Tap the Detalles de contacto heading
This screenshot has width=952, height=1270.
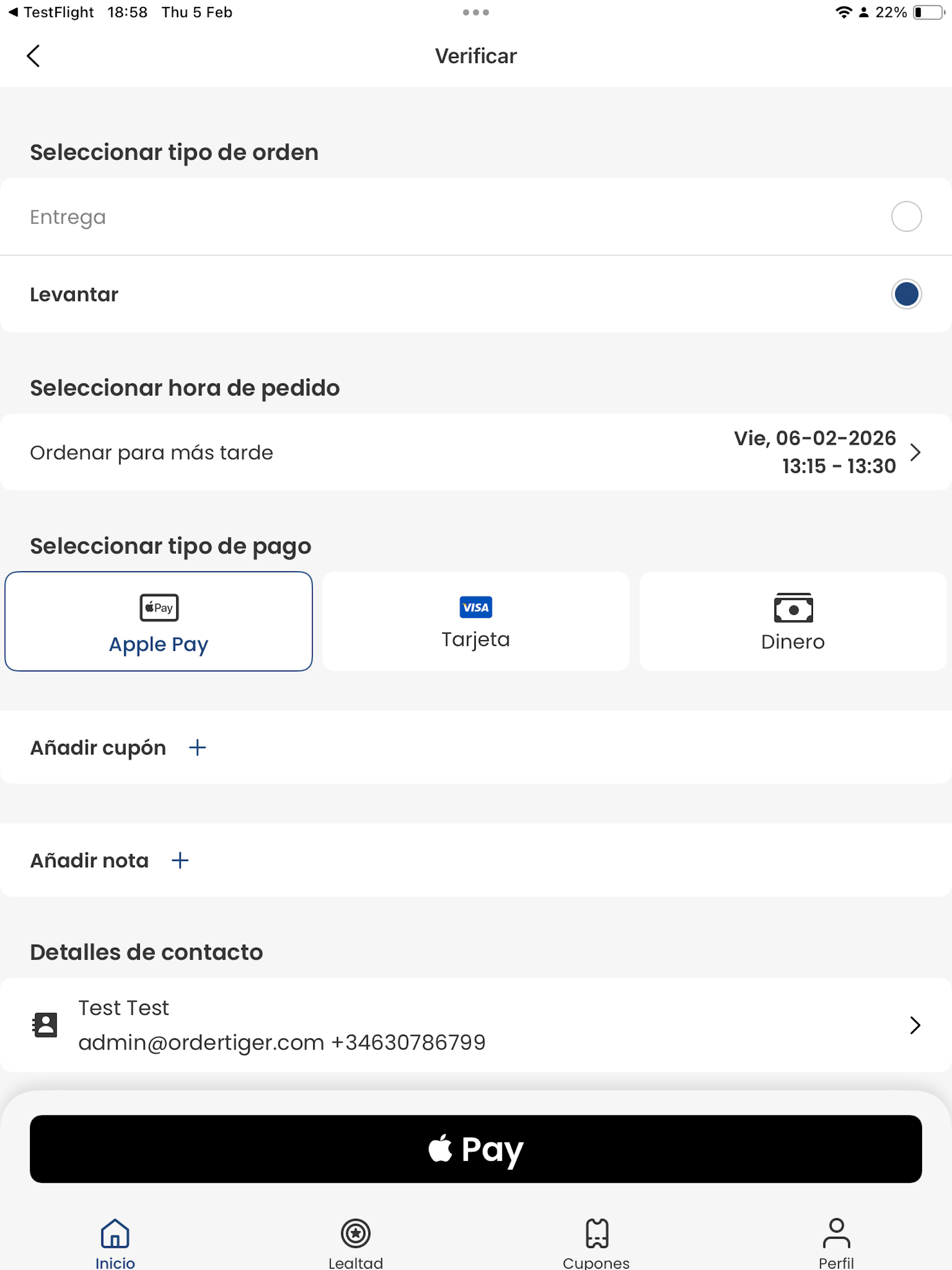[x=146, y=952]
